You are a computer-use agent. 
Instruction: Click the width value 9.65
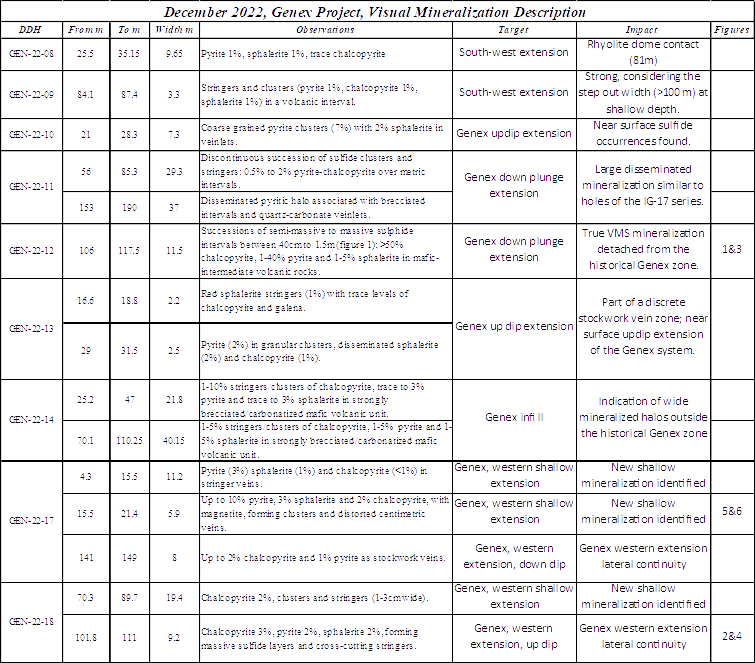tap(174, 53)
